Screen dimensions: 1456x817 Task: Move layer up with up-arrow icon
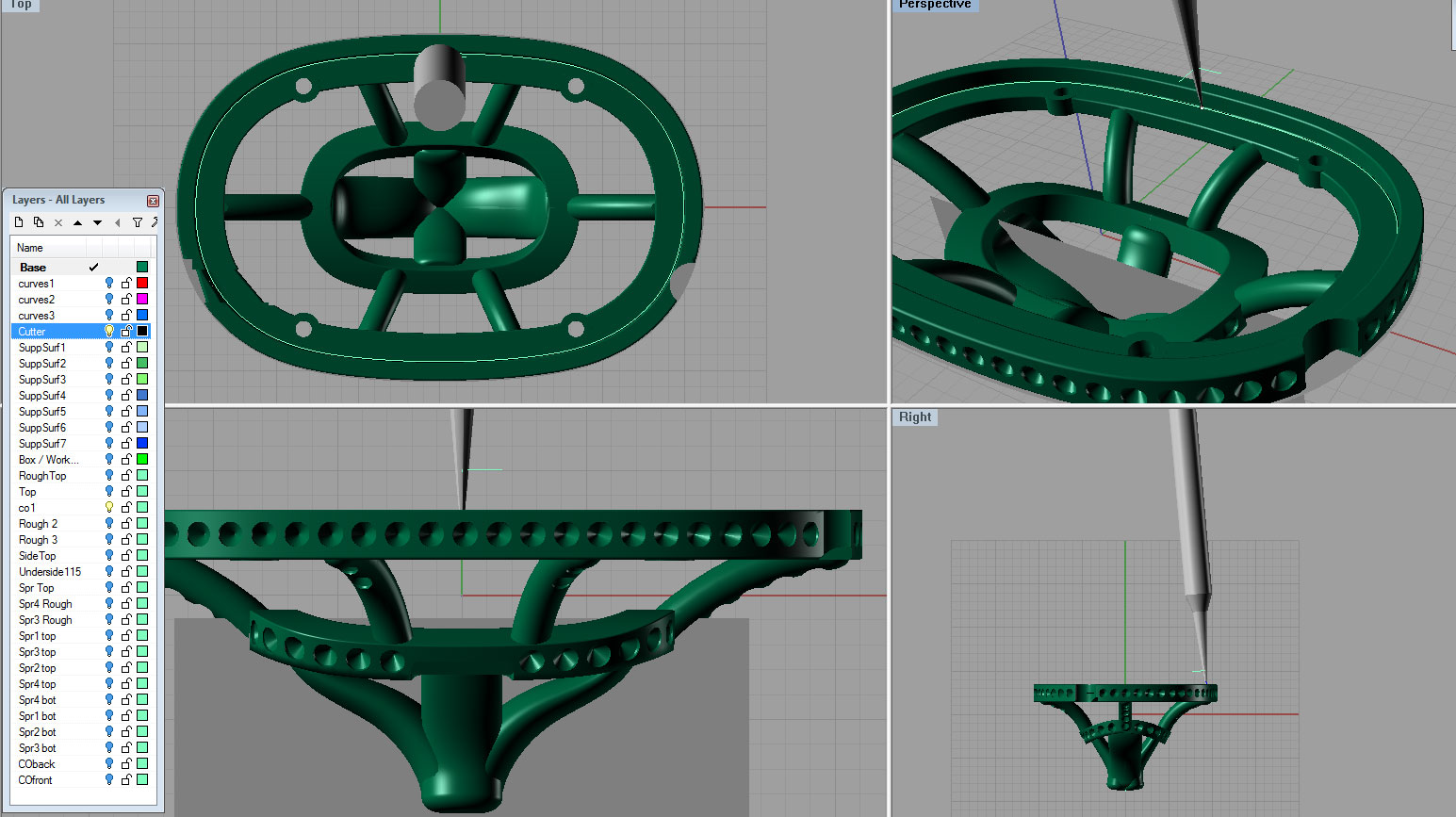[x=77, y=223]
